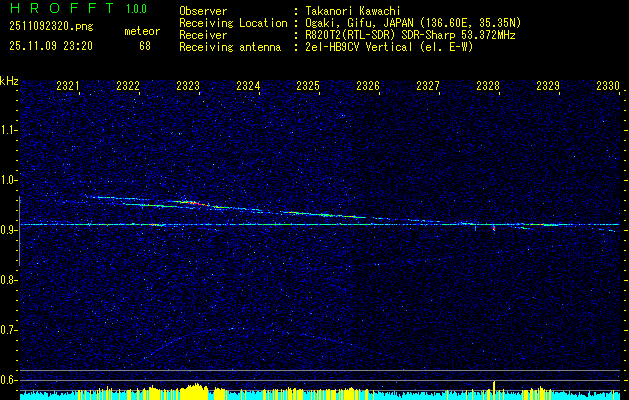Click the 2326 time axis label

pyautogui.click(x=368, y=85)
